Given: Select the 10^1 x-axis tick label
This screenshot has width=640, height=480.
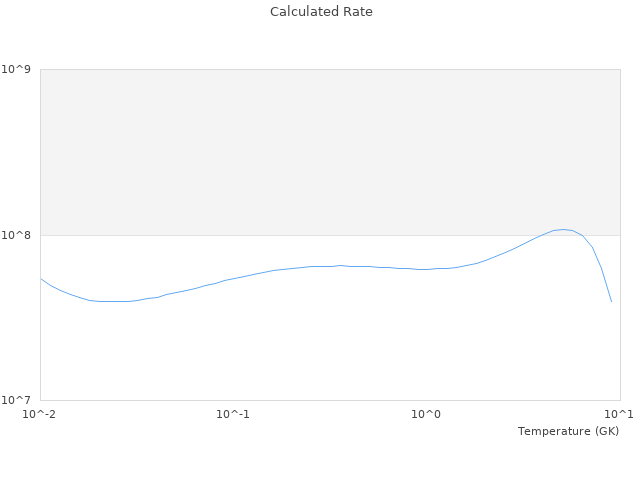Looking at the screenshot, I should (x=619, y=414).
